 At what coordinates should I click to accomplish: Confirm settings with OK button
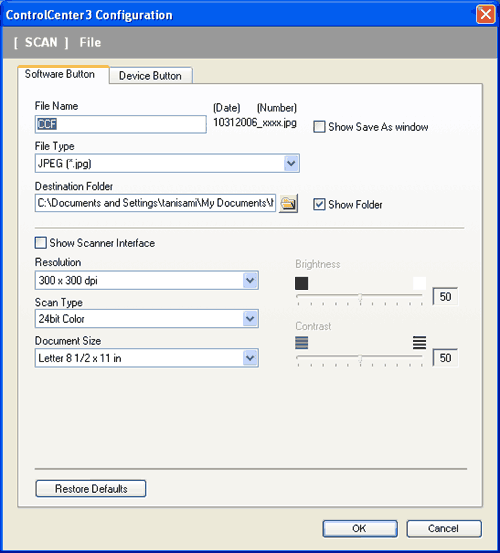(360, 528)
